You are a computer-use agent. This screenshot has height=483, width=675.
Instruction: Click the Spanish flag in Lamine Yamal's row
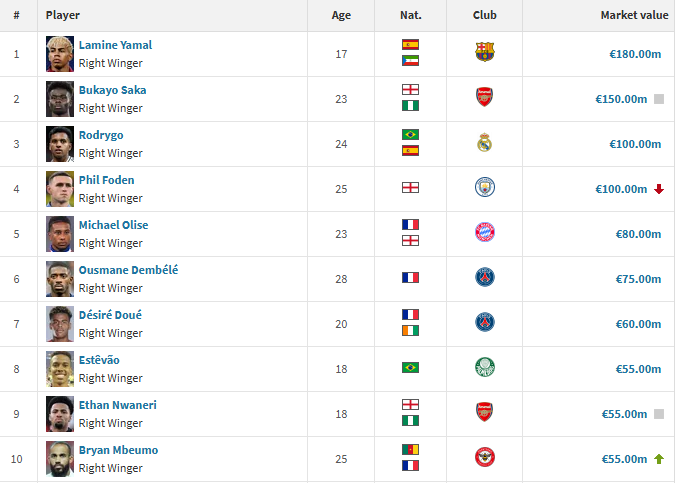pyautogui.click(x=410, y=44)
